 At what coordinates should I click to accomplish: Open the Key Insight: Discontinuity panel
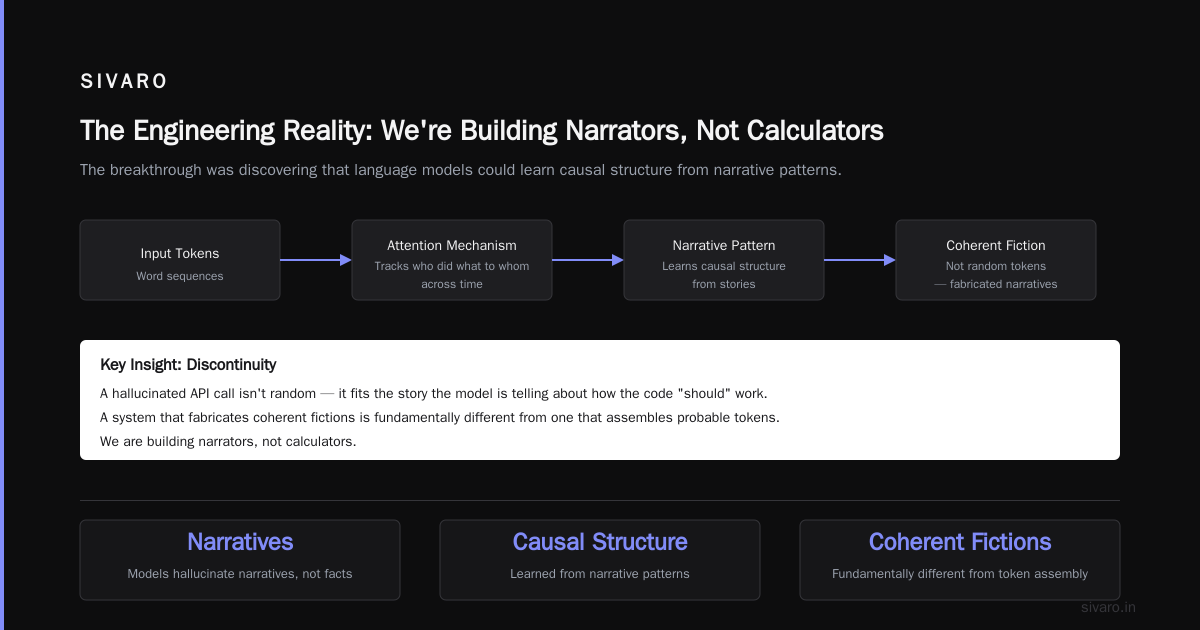point(600,400)
